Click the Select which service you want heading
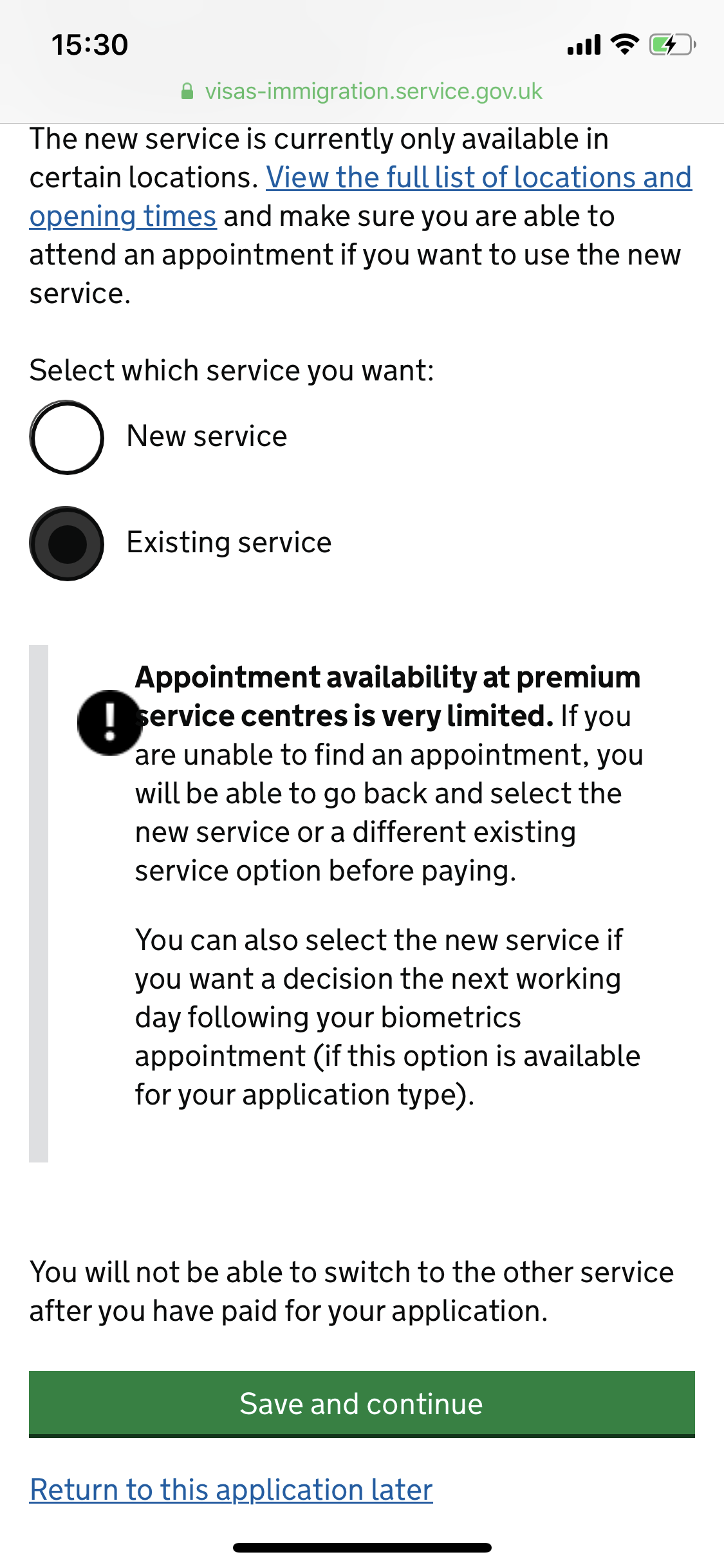The height and width of the screenshot is (1568, 724). 232,371
